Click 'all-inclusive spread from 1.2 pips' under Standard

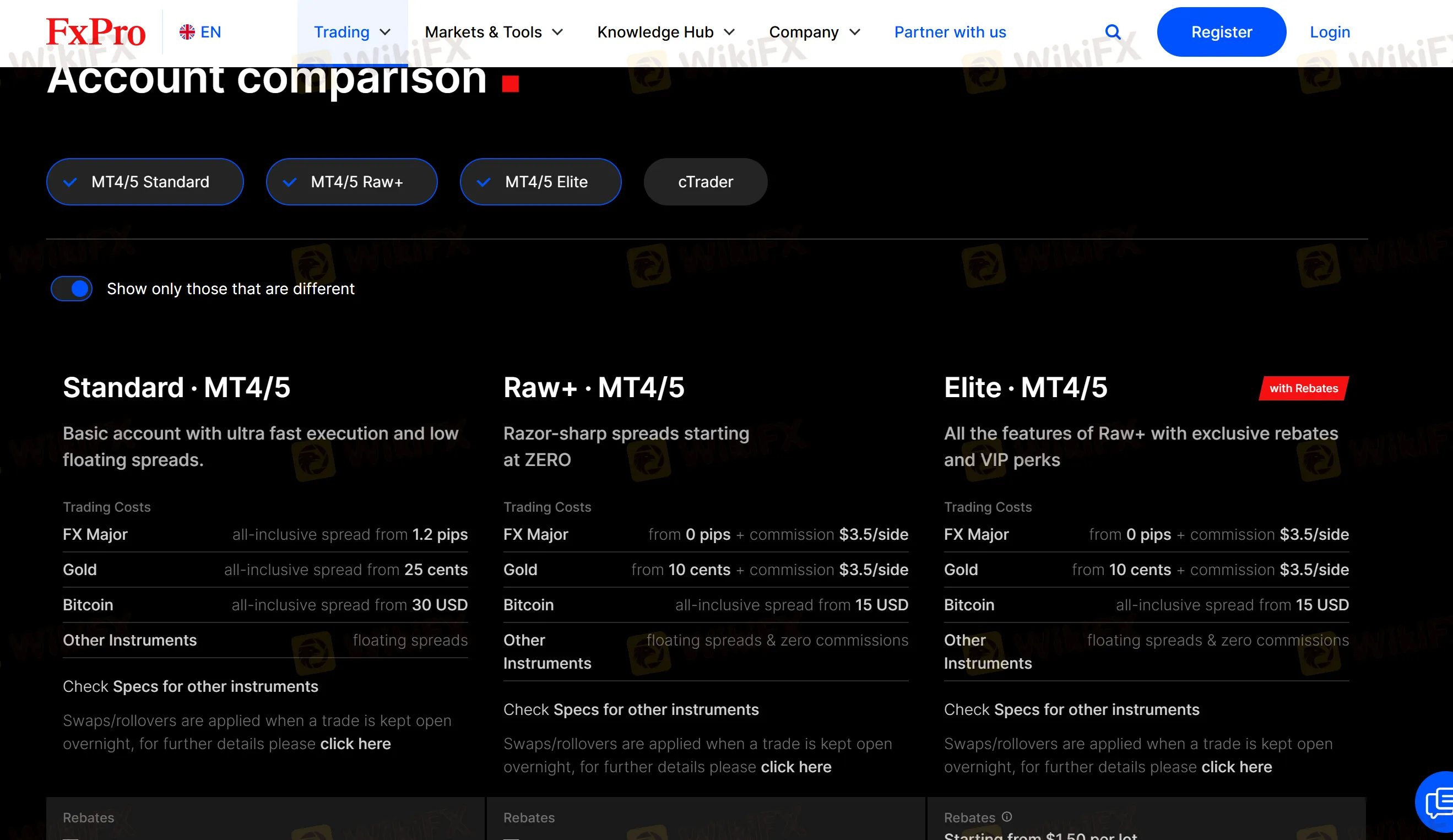click(350, 534)
